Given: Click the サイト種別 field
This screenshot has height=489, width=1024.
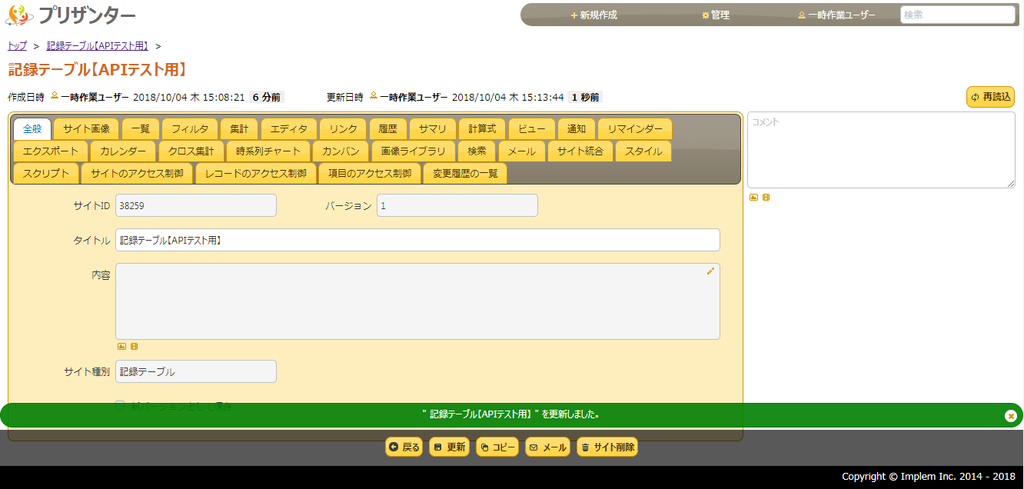Looking at the screenshot, I should [x=196, y=371].
